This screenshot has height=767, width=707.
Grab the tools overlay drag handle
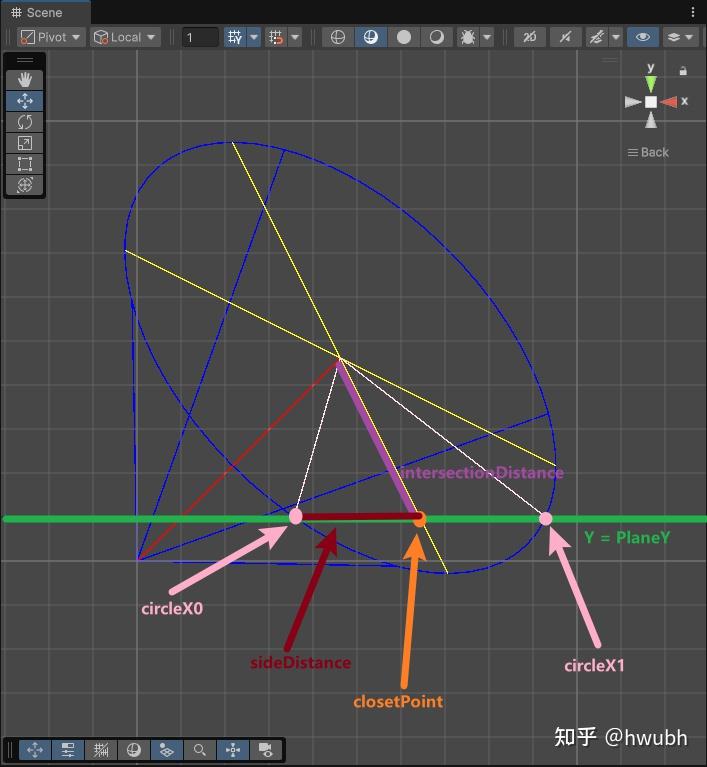(x=24, y=60)
